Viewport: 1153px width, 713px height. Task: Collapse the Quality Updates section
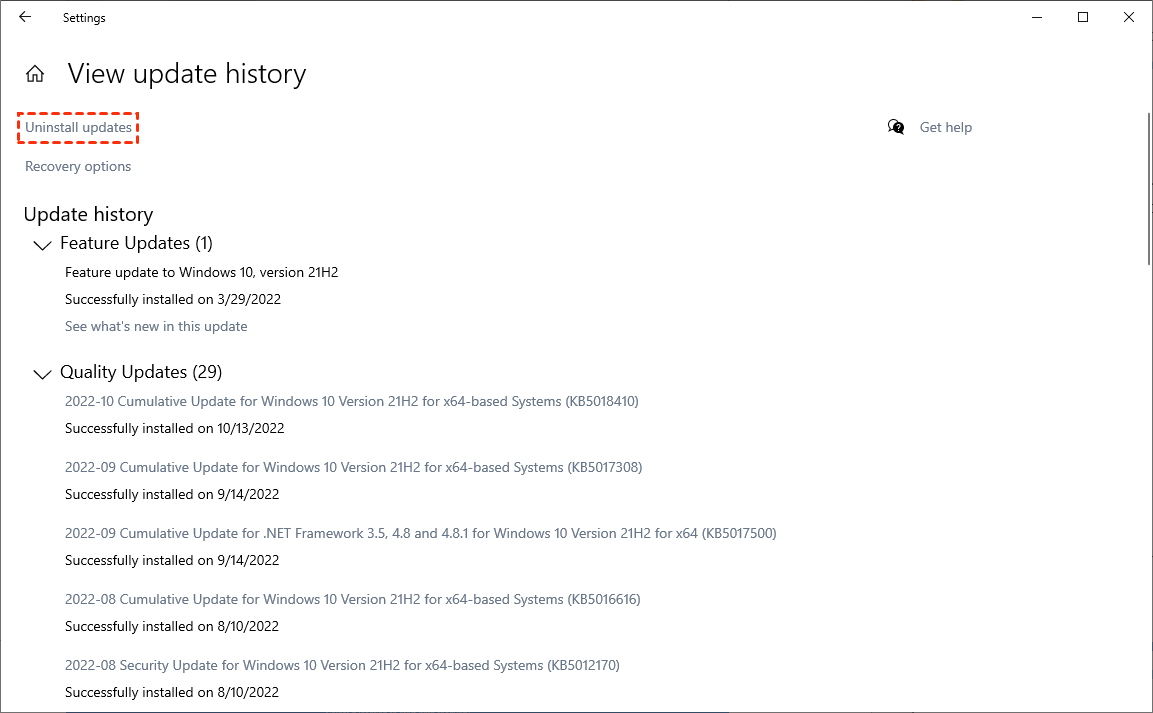42,374
